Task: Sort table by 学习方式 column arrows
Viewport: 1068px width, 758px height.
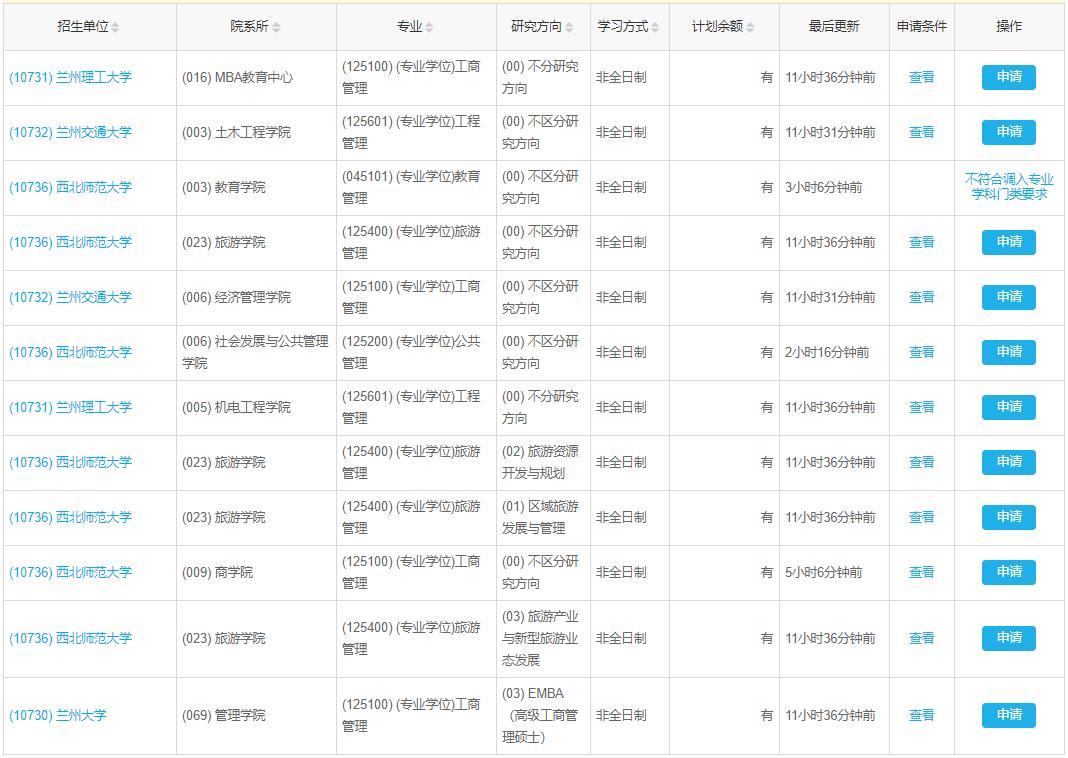Action: pyautogui.click(x=655, y=27)
